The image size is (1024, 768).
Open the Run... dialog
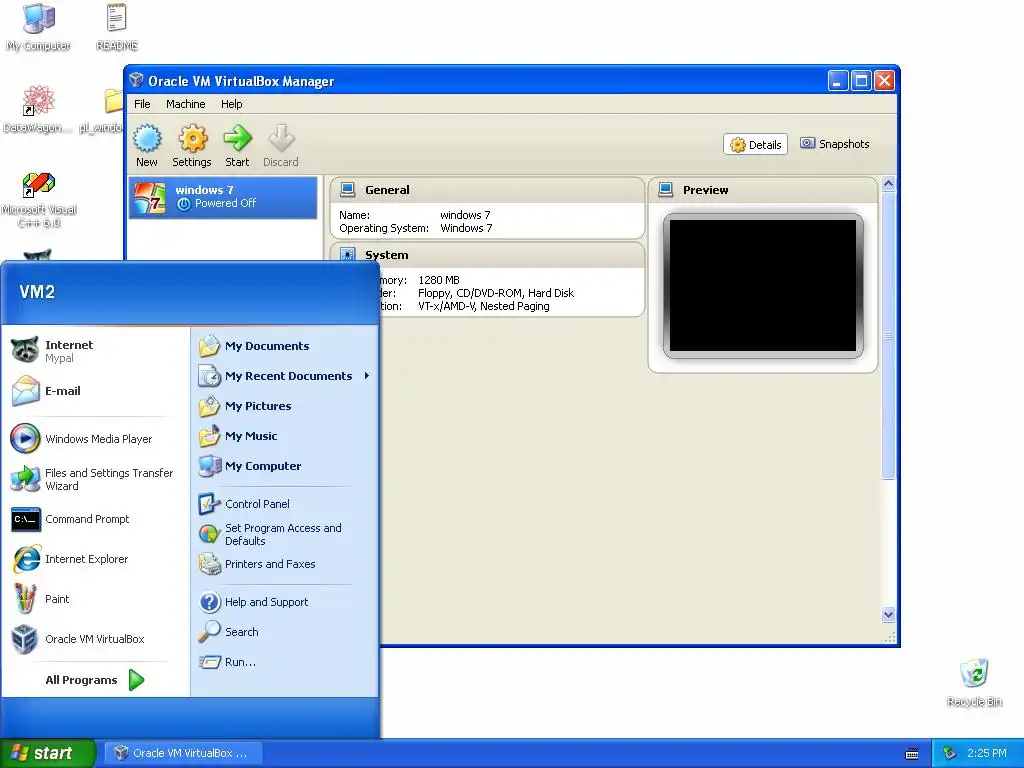coord(285,662)
